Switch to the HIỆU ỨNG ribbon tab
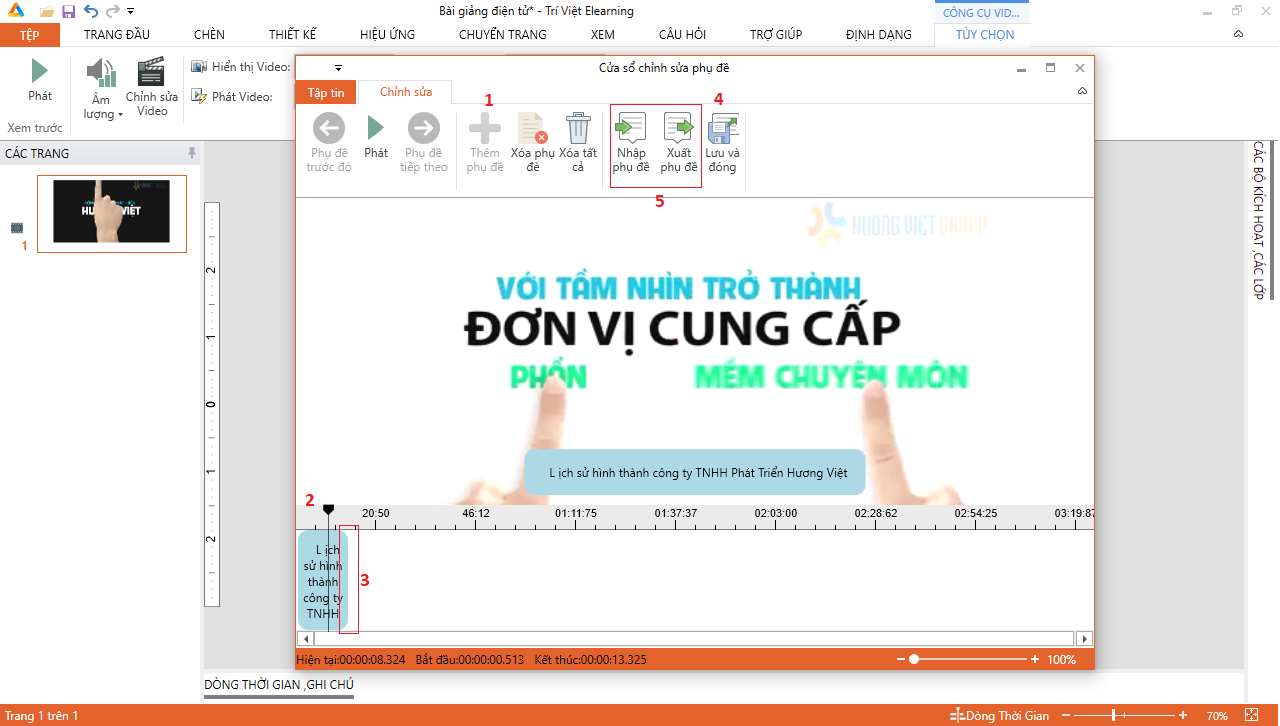 [387, 34]
